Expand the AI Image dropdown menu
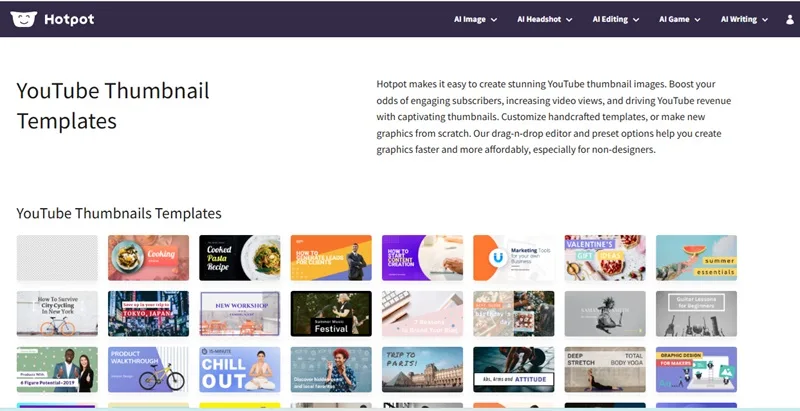This screenshot has width=800, height=411. (x=476, y=19)
